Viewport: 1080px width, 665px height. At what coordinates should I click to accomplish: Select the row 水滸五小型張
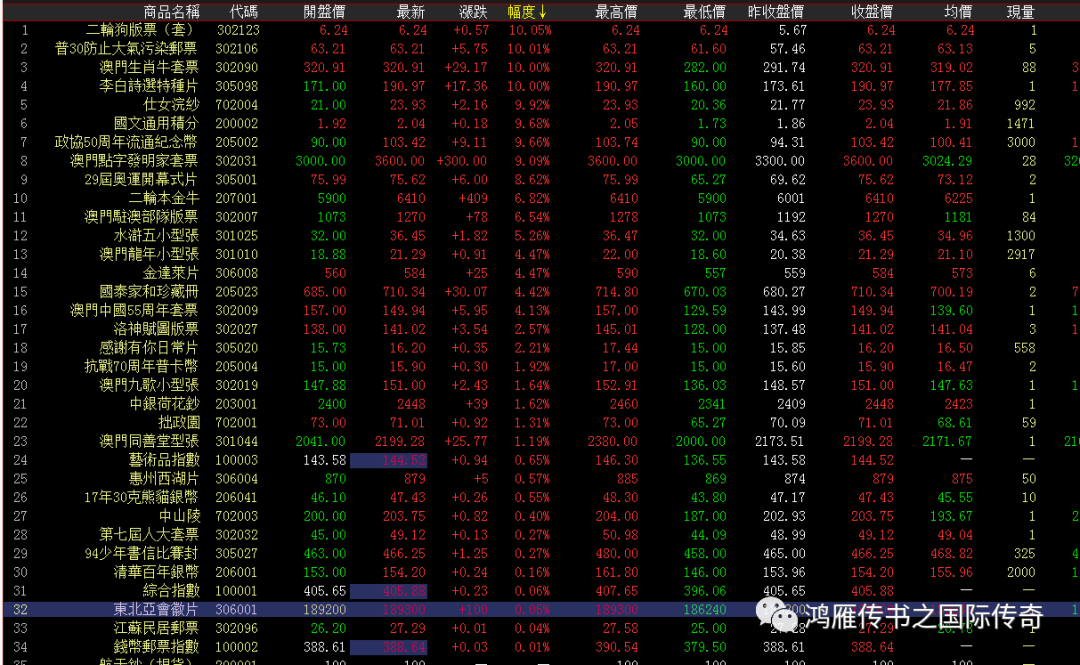pos(541,236)
